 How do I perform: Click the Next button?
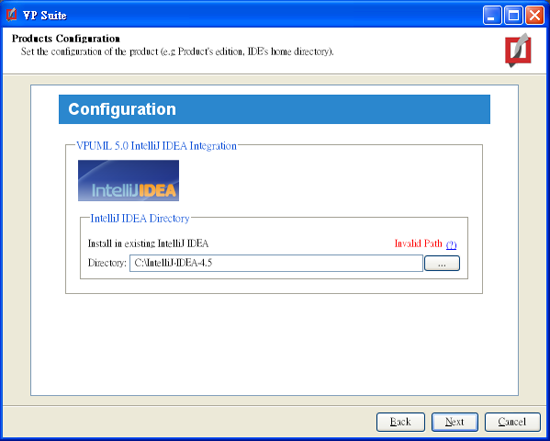click(455, 422)
